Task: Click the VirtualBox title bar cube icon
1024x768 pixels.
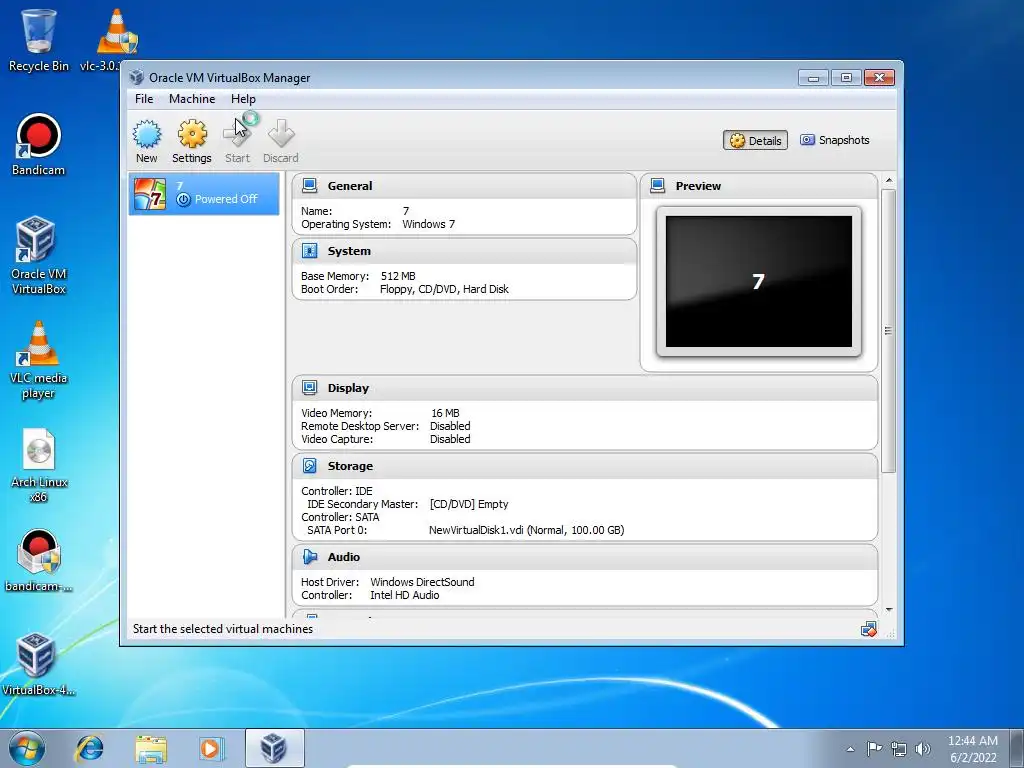Action: click(136, 78)
